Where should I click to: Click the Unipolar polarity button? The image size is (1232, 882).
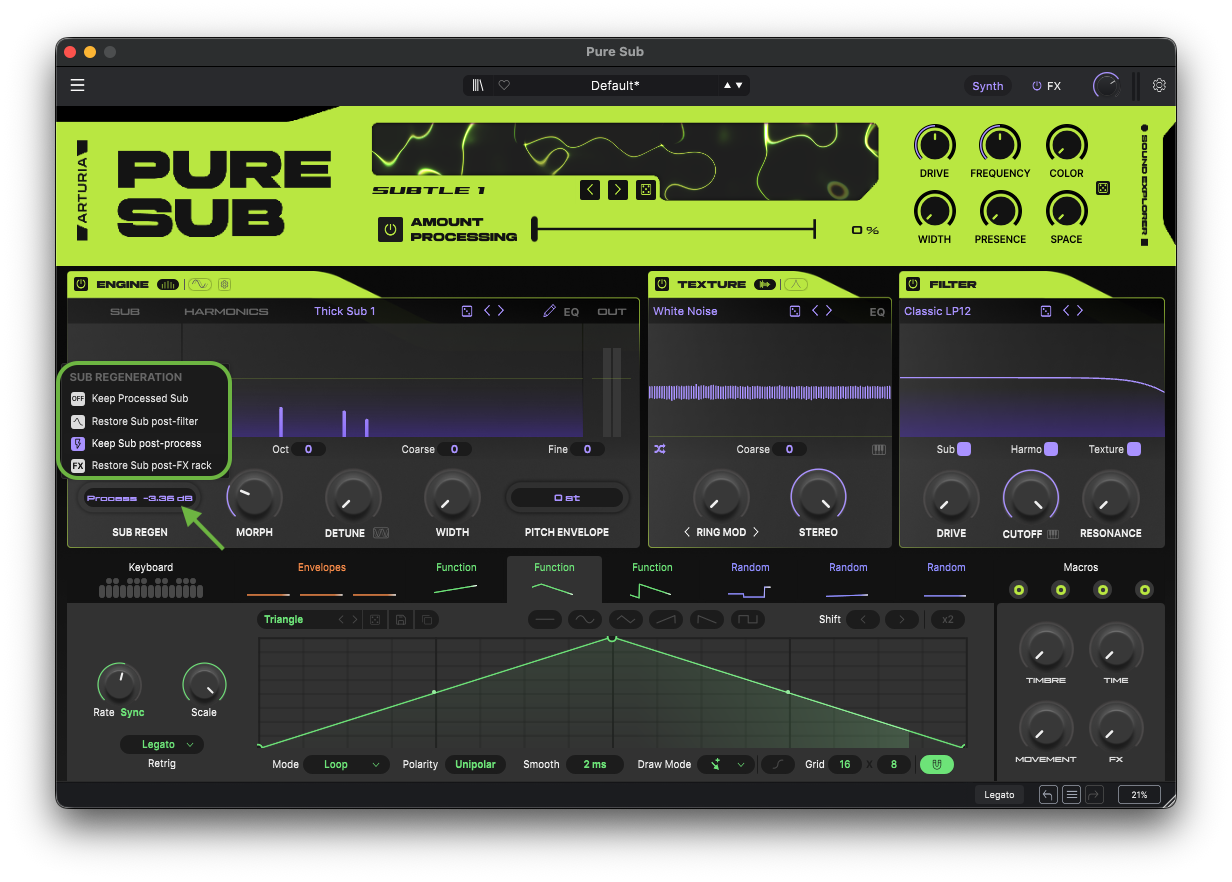point(476,764)
